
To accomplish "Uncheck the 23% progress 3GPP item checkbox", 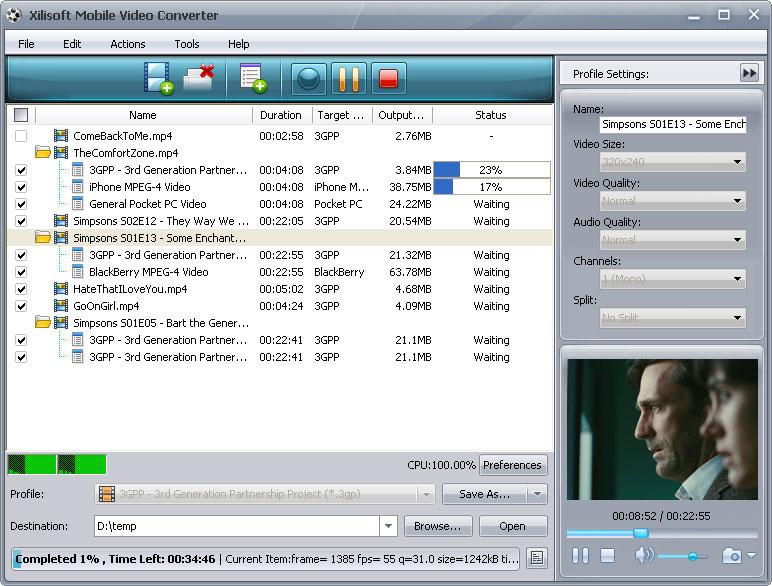I will 21,170.
